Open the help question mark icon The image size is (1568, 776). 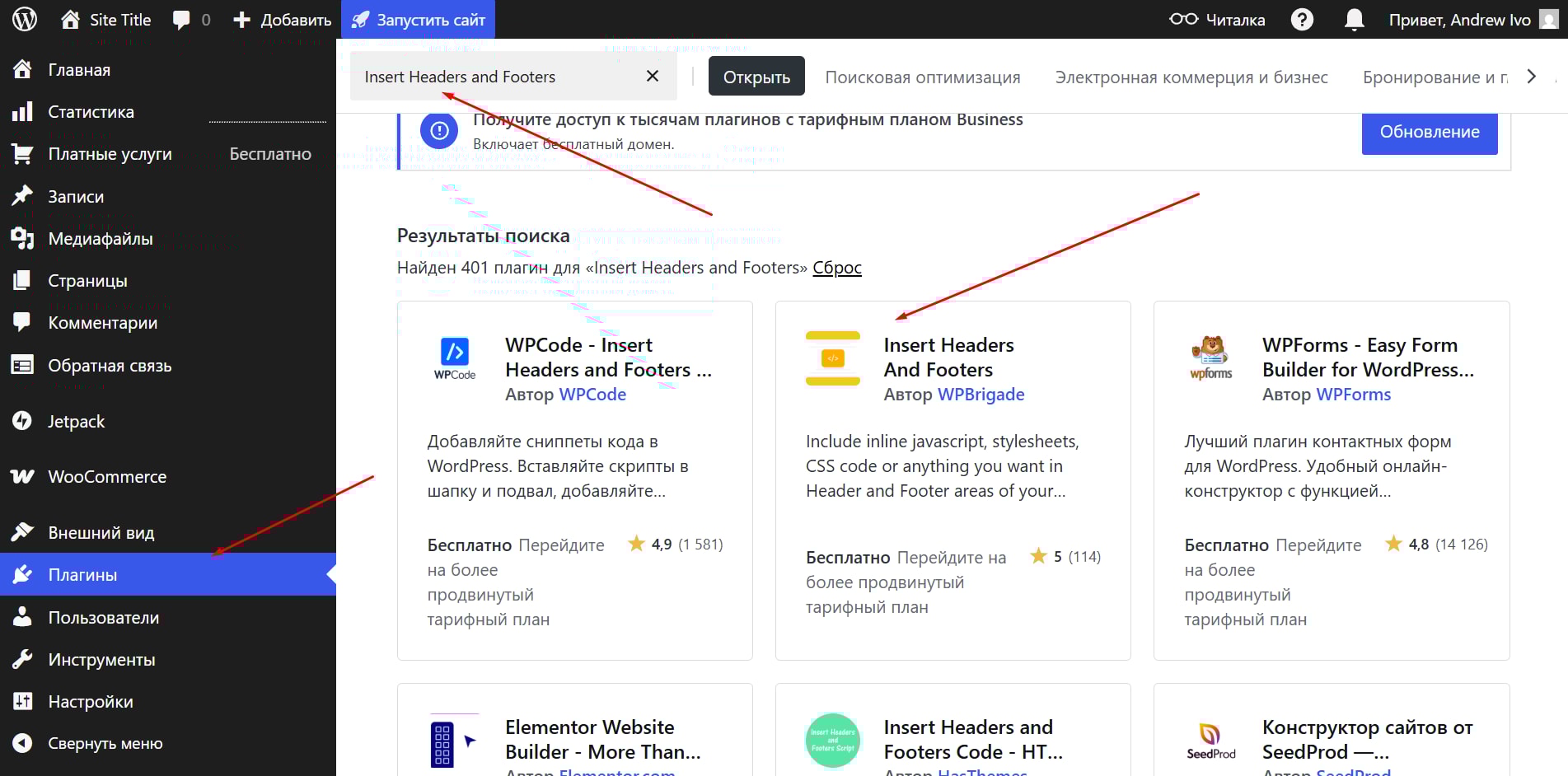coord(1302,19)
